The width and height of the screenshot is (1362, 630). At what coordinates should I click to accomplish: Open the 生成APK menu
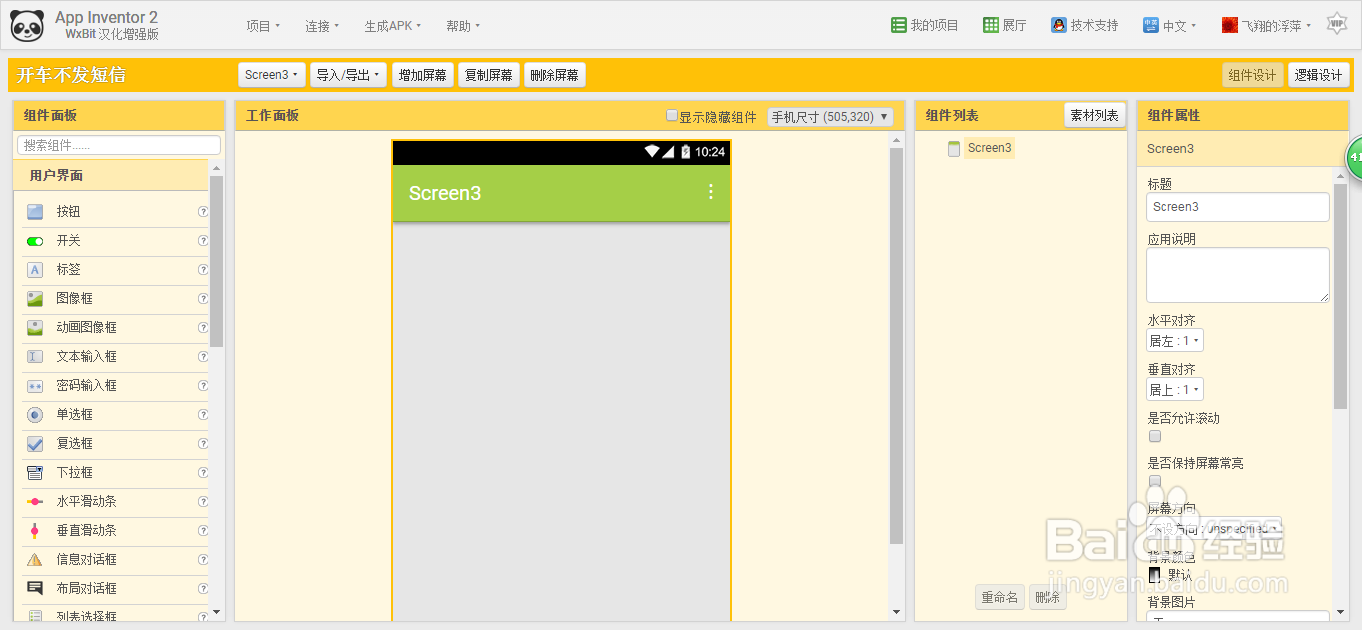393,26
